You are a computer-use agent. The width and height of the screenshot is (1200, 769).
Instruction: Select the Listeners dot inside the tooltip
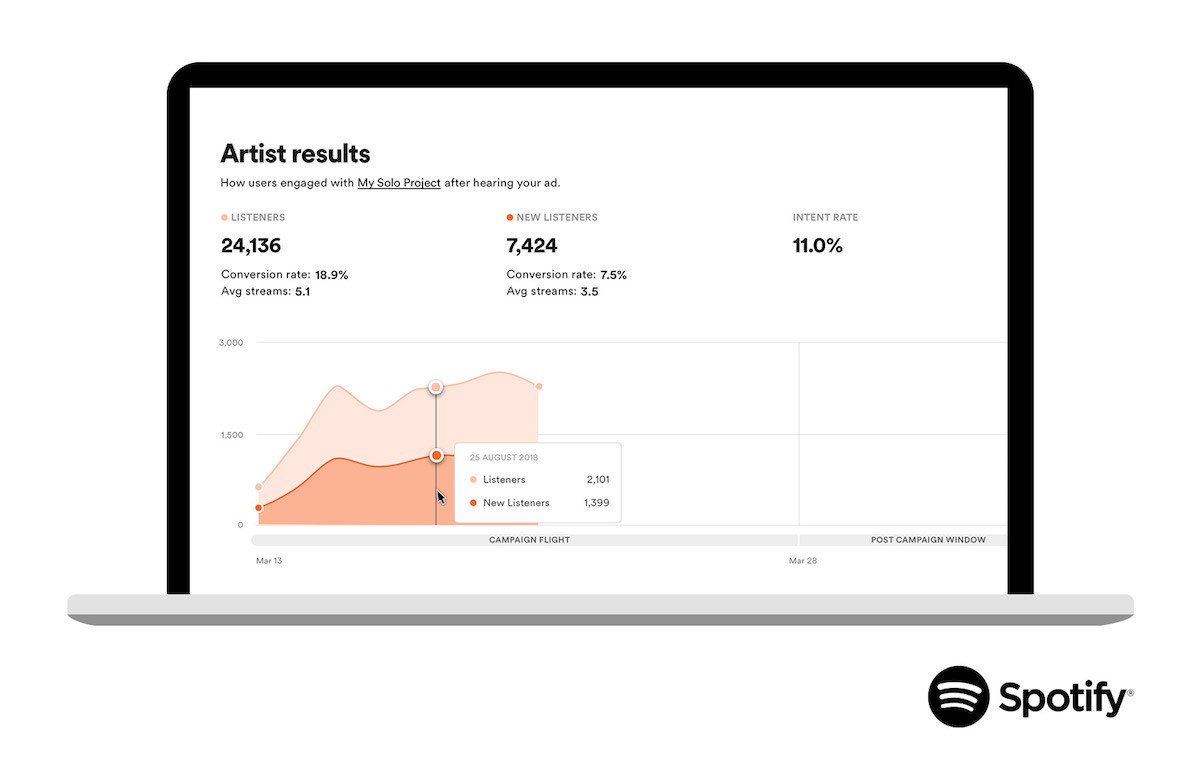(475, 479)
